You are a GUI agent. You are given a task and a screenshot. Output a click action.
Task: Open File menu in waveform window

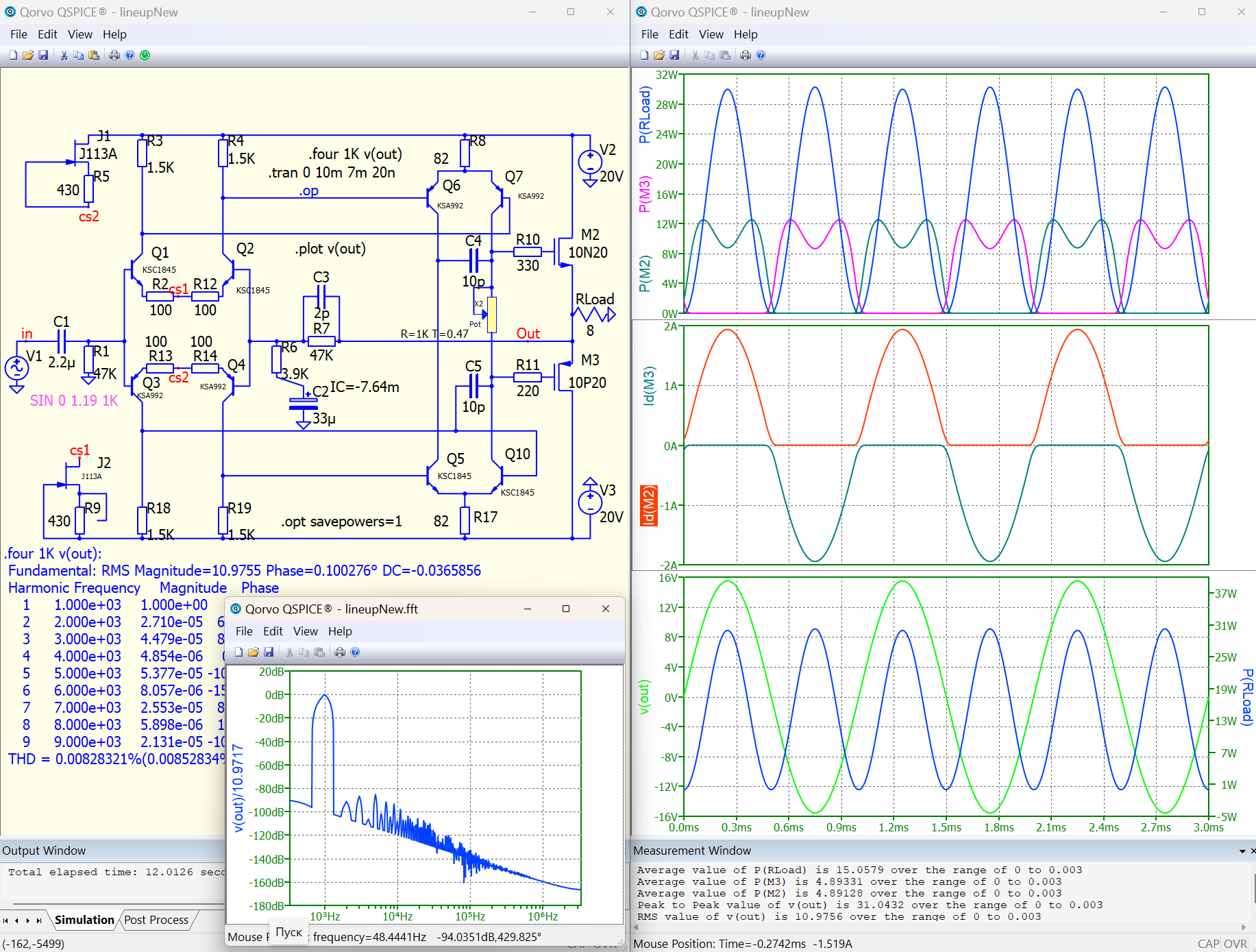[x=650, y=34]
